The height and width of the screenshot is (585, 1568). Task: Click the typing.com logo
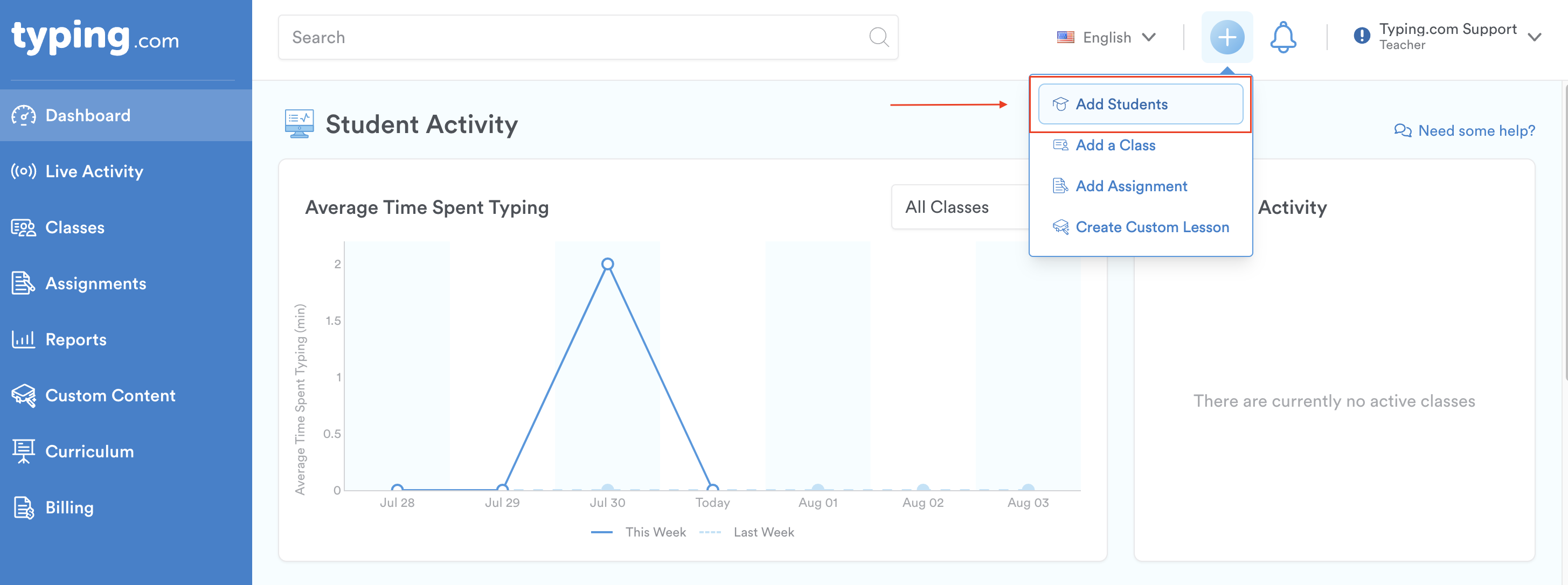coord(95,37)
